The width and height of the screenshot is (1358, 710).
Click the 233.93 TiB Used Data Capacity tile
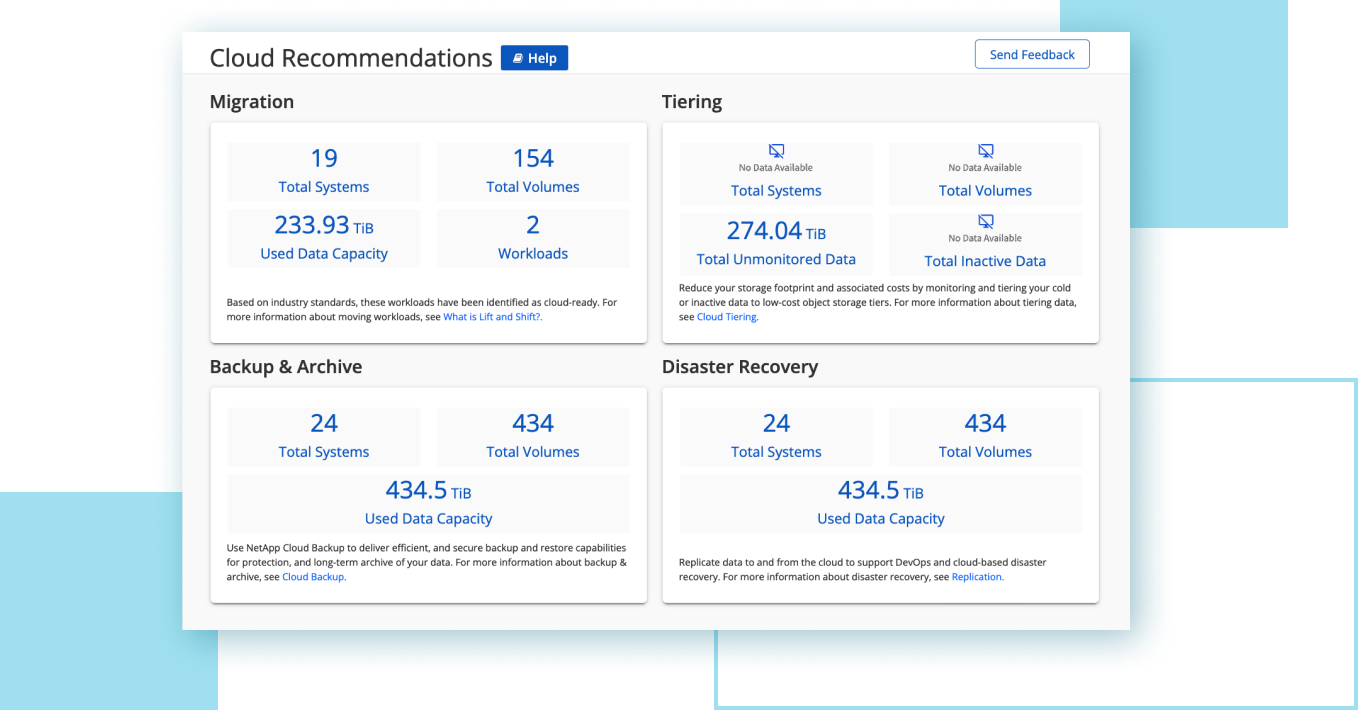(x=324, y=238)
